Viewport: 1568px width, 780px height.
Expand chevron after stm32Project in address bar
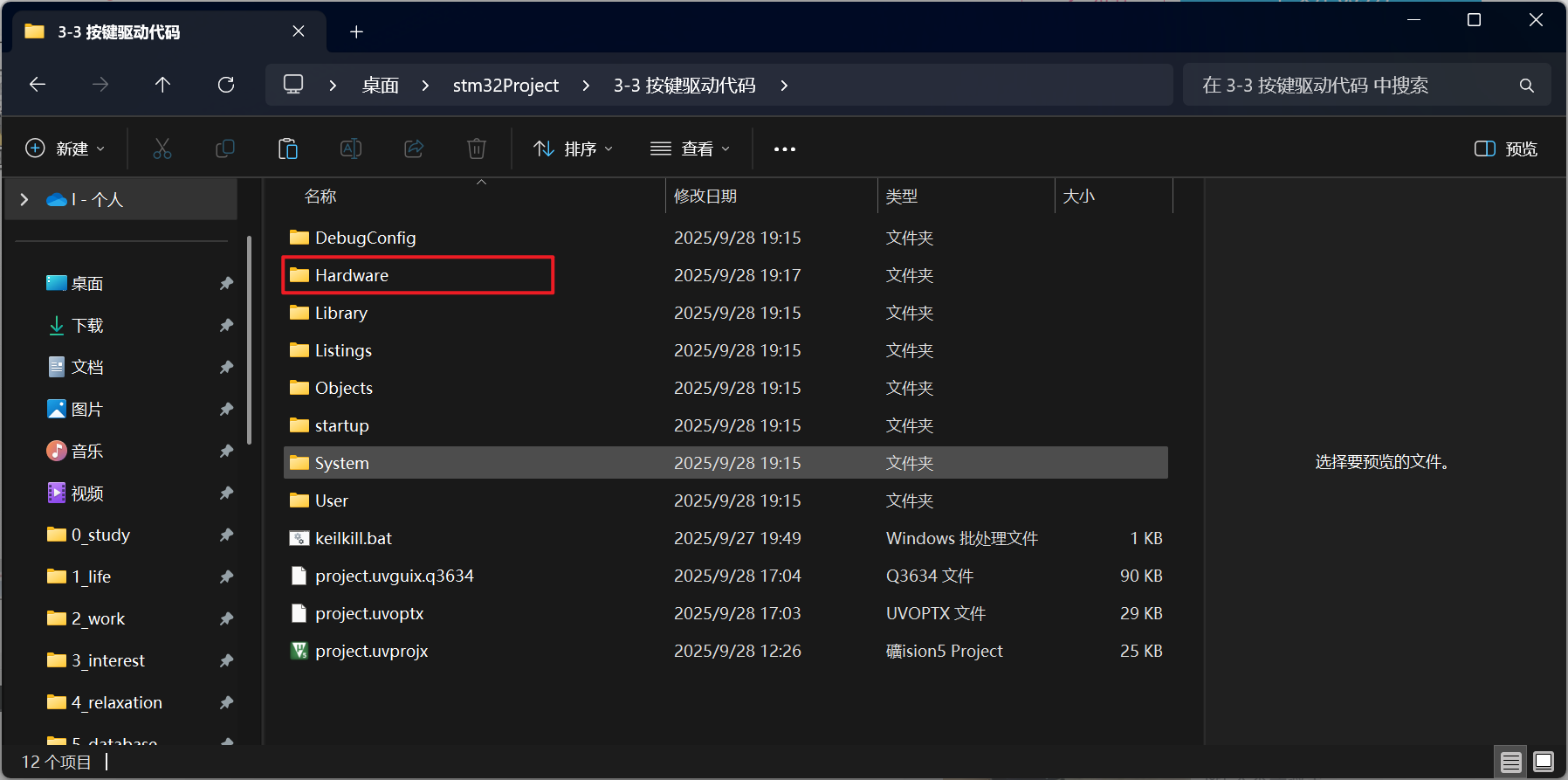click(x=586, y=86)
